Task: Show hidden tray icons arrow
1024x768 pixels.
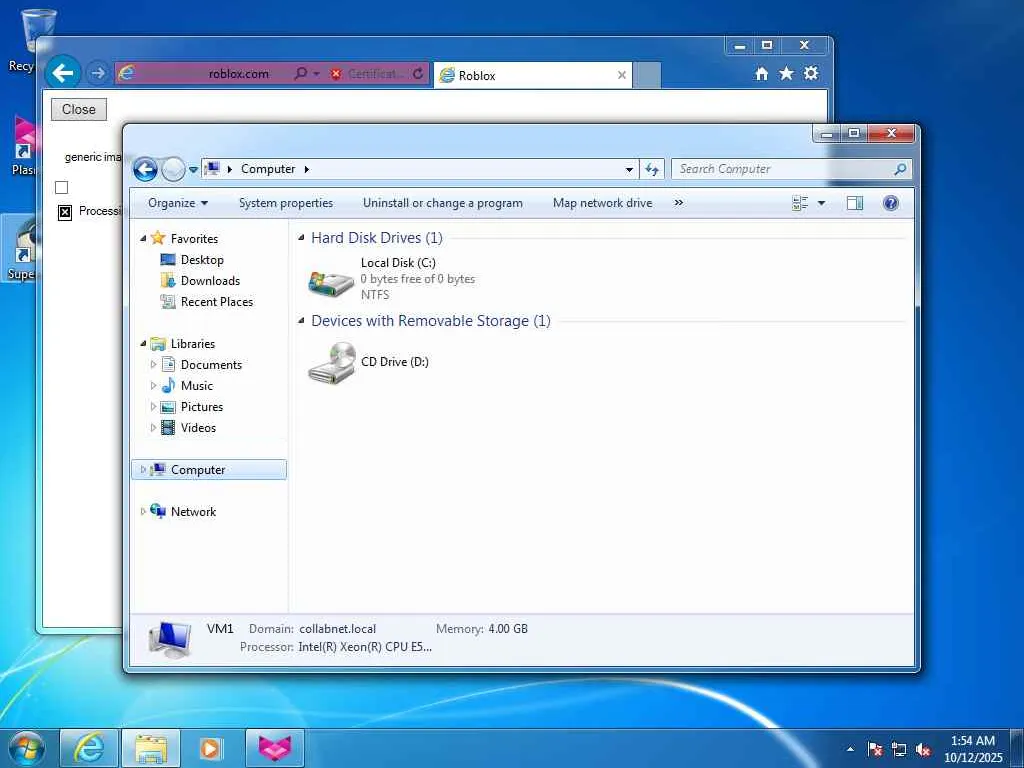Action: point(850,749)
